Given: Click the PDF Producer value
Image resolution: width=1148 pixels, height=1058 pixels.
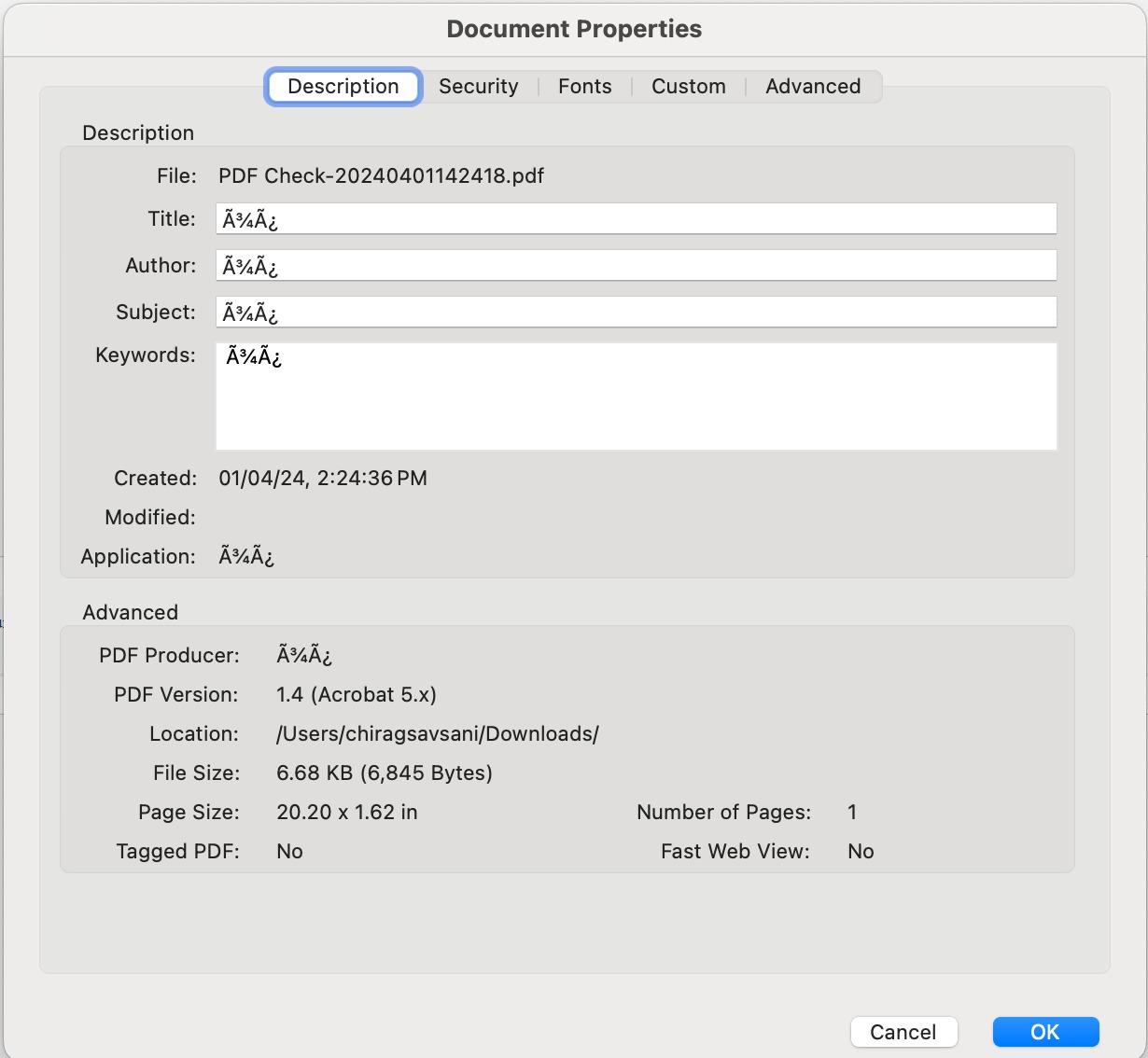Looking at the screenshot, I should tap(304, 656).
